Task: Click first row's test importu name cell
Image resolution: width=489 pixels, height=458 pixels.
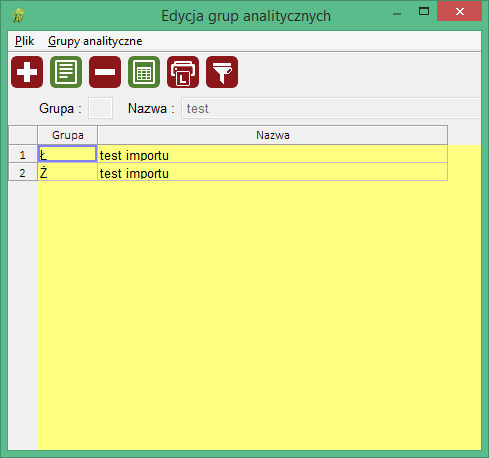Action: point(272,154)
